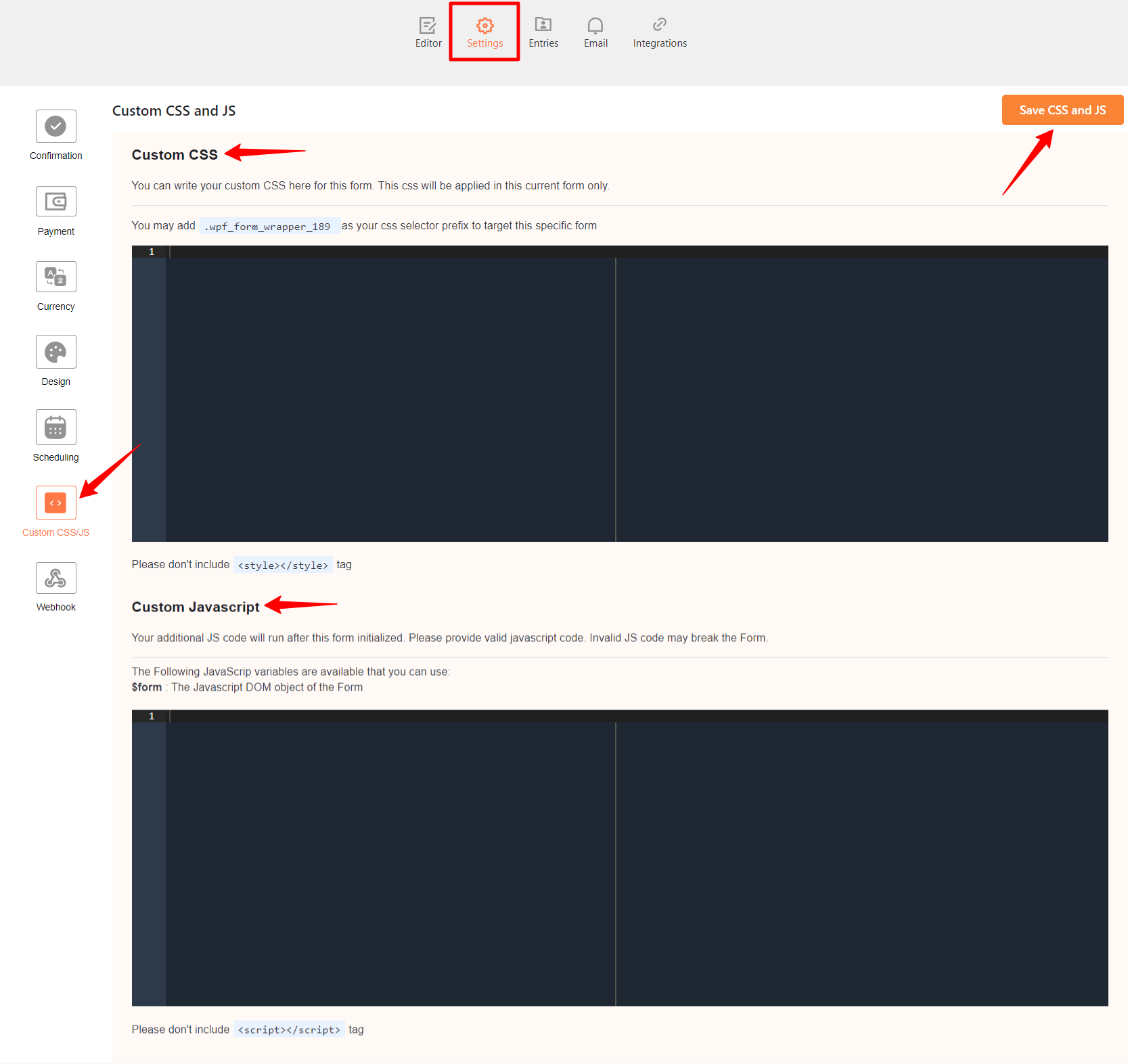Image resolution: width=1128 pixels, height=1064 pixels.
Task: Click inside the Custom CSS code editor
Action: pos(620,394)
